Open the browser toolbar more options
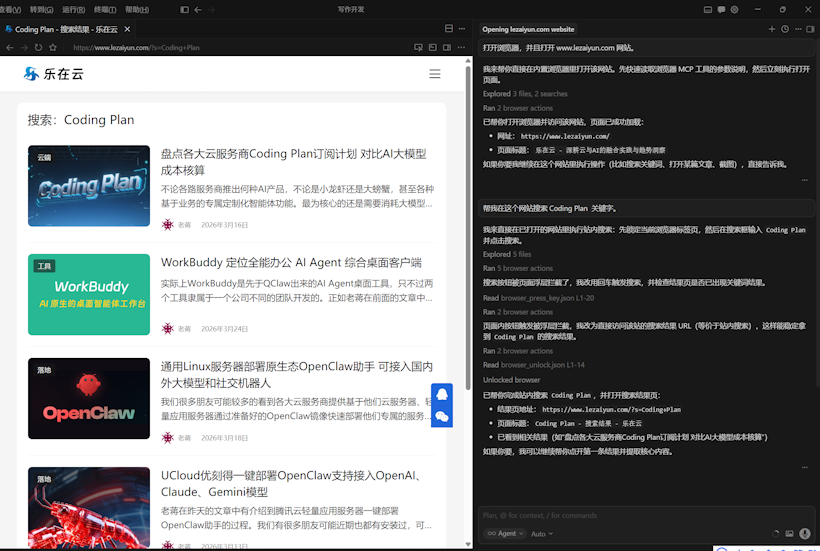Screen dimensions: 820x551 pos(461,48)
